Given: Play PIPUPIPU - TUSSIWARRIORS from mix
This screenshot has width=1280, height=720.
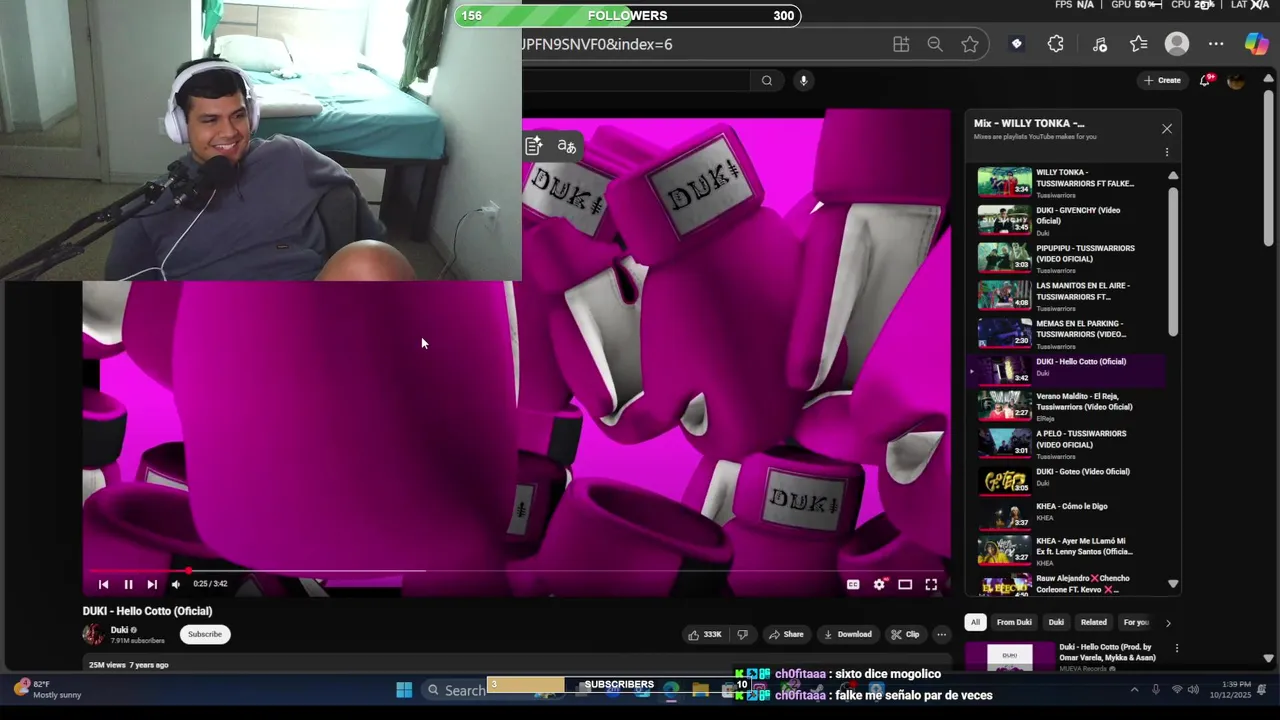Looking at the screenshot, I should click(1065, 258).
